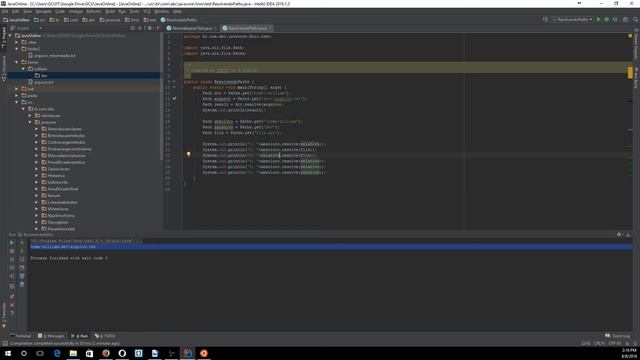
Task: Click the Scroll from Source icon in Project panel
Action: click(x=132, y=28)
